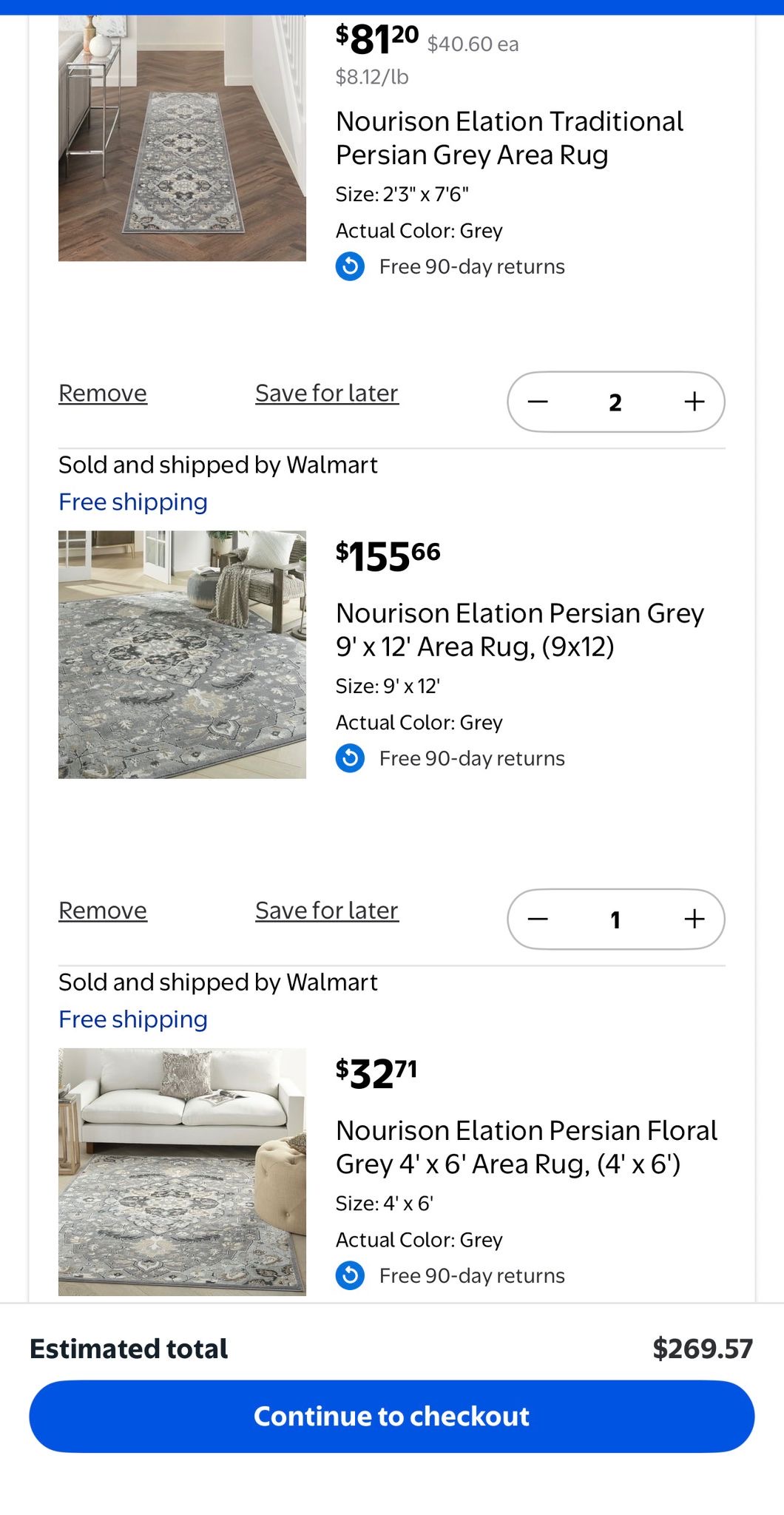Decrease quantity of the 2'3" x 7'6" runner rug

pyautogui.click(x=538, y=402)
